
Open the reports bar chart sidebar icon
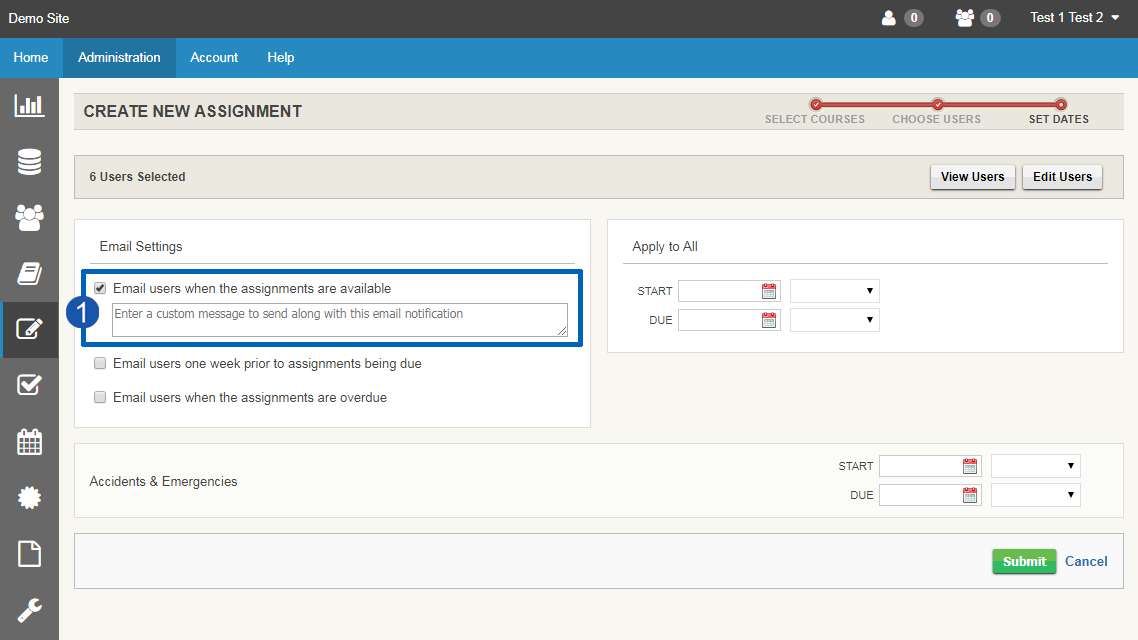[x=29, y=105]
